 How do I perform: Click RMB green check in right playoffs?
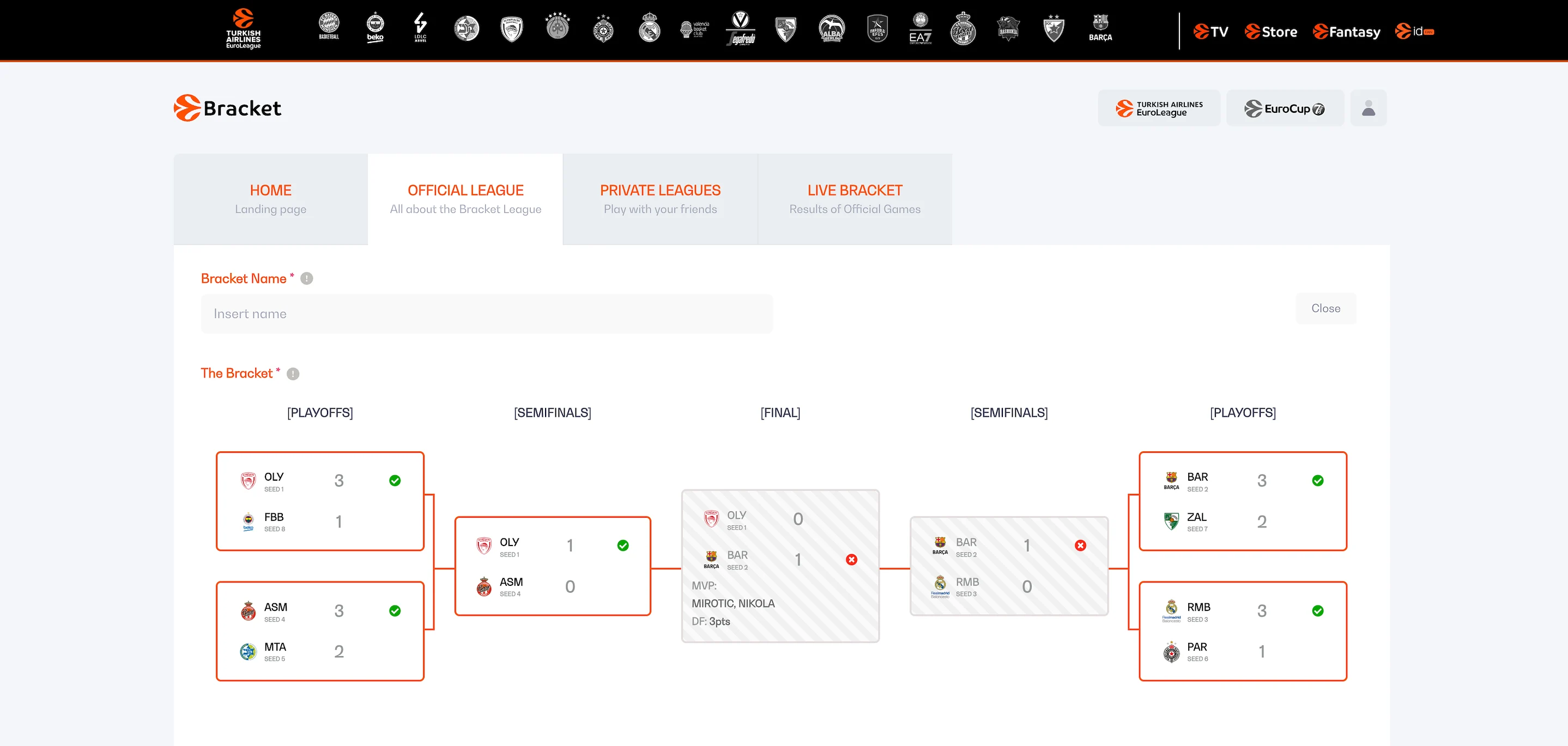[x=1317, y=611]
